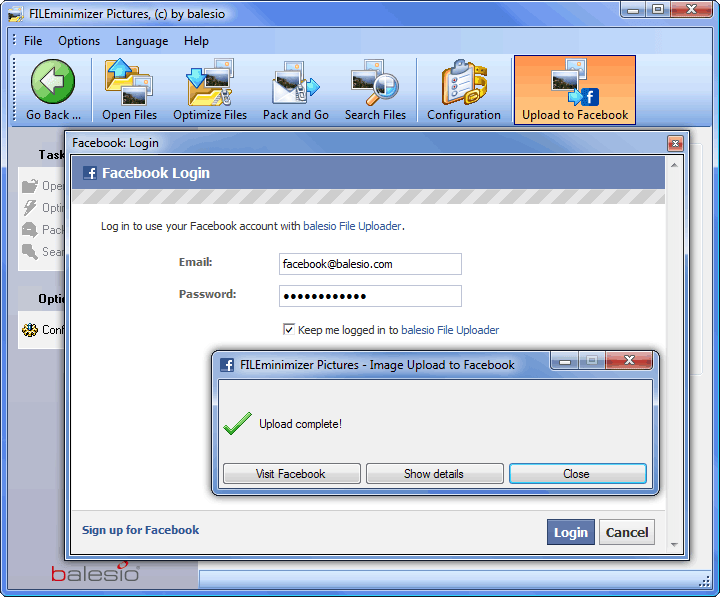720x597 pixels.
Task: Click the Facebook logo in Login header
Action: (x=90, y=173)
